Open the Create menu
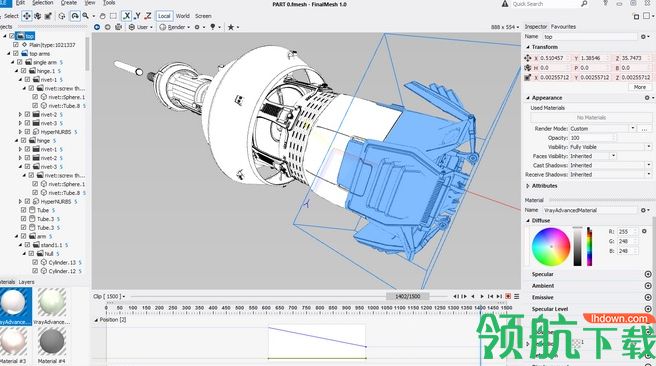This screenshot has width=656, height=366. coord(69,3)
